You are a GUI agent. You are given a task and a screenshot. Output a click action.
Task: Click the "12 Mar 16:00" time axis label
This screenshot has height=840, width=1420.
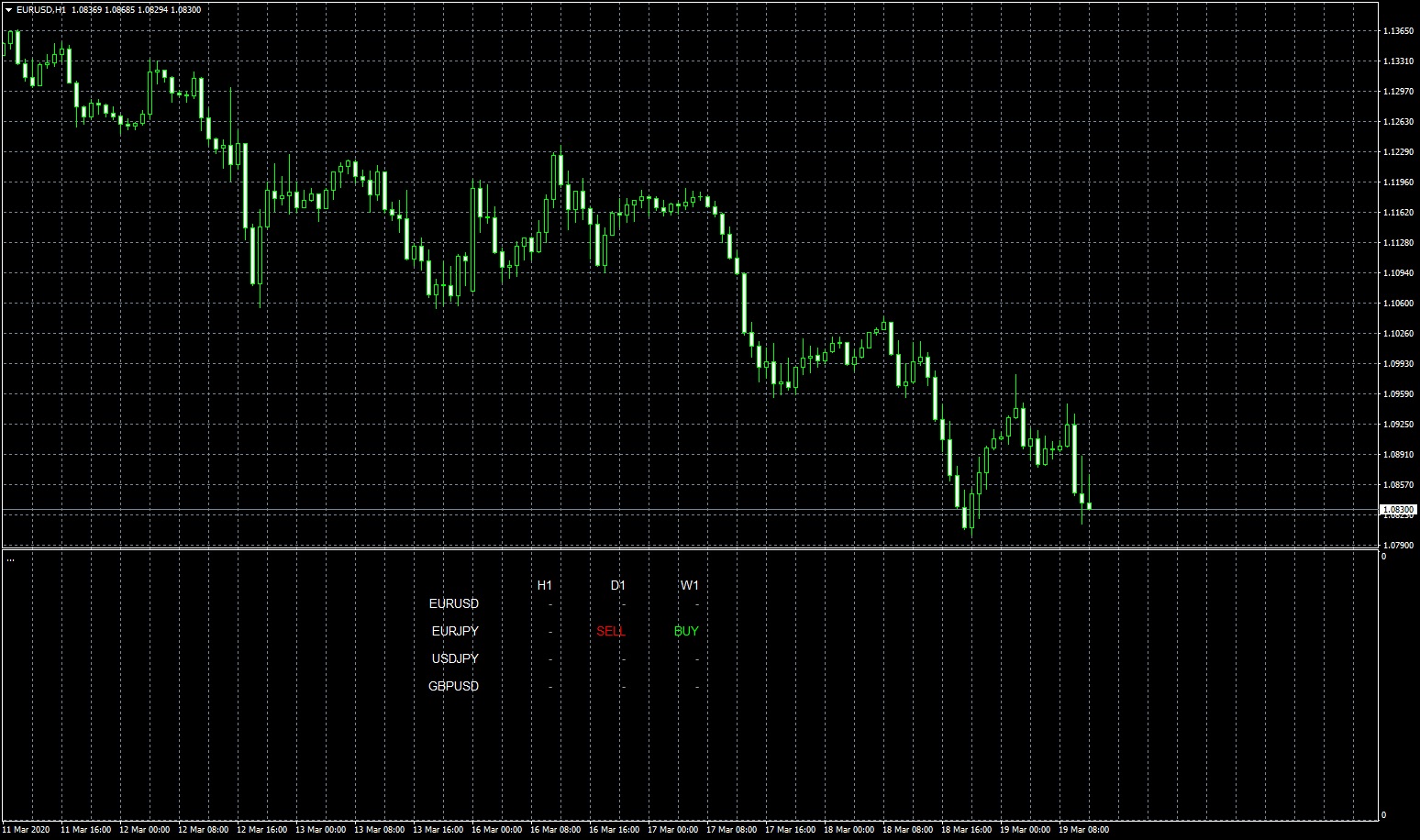point(261,830)
